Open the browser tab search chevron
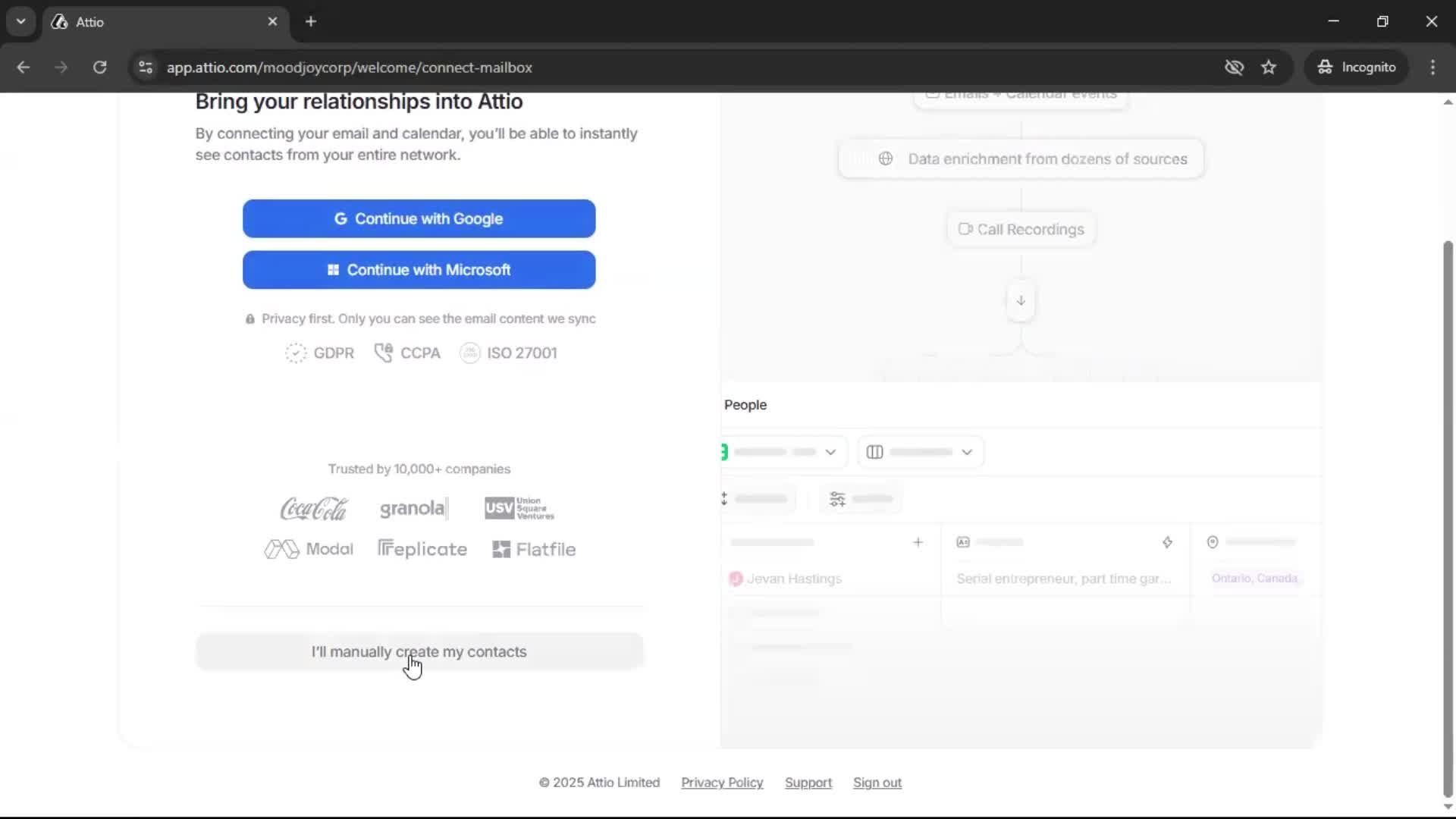The width and height of the screenshot is (1456, 819). pyautogui.click(x=20, y=21)
